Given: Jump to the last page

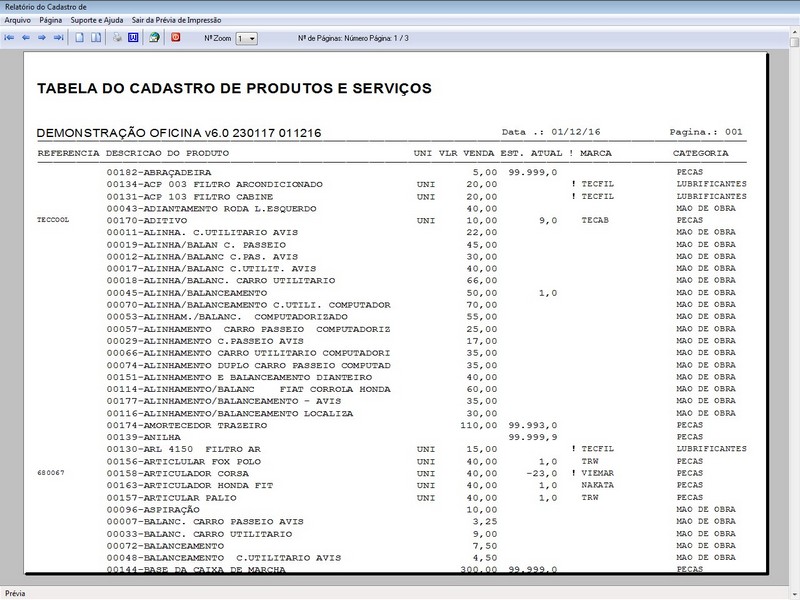Looking at the screenshot, I should 58,39.
